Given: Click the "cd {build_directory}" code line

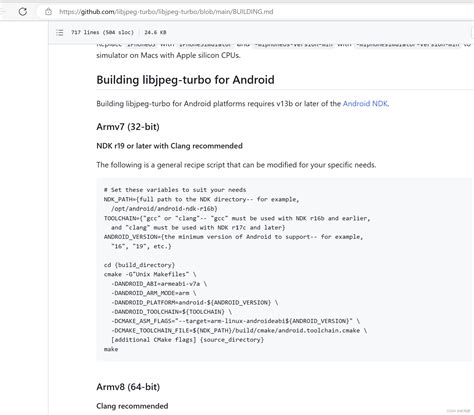Looking at the screenshot, I should click(x=139, y=265).
